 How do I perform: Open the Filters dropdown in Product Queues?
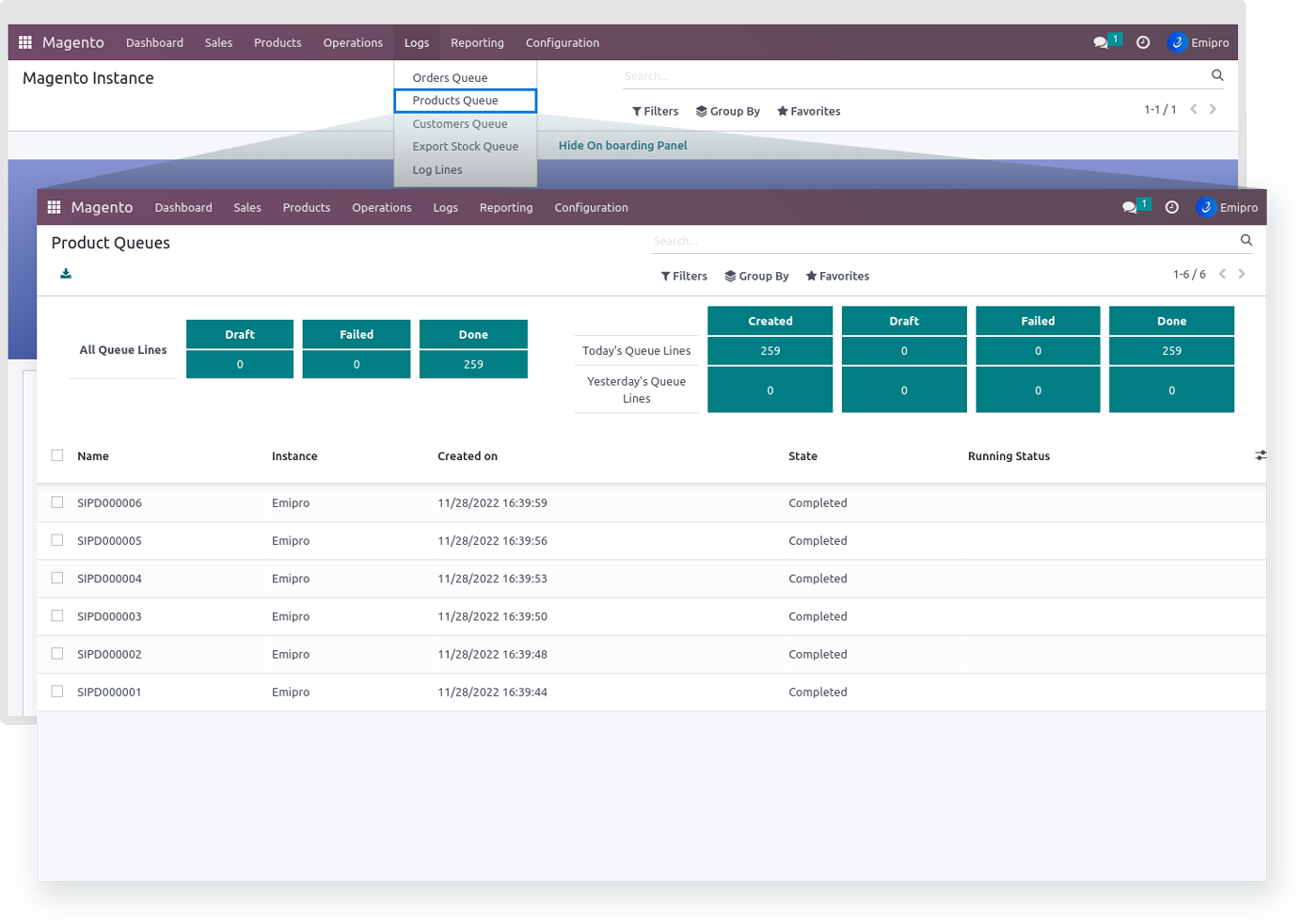pos(684,277)
